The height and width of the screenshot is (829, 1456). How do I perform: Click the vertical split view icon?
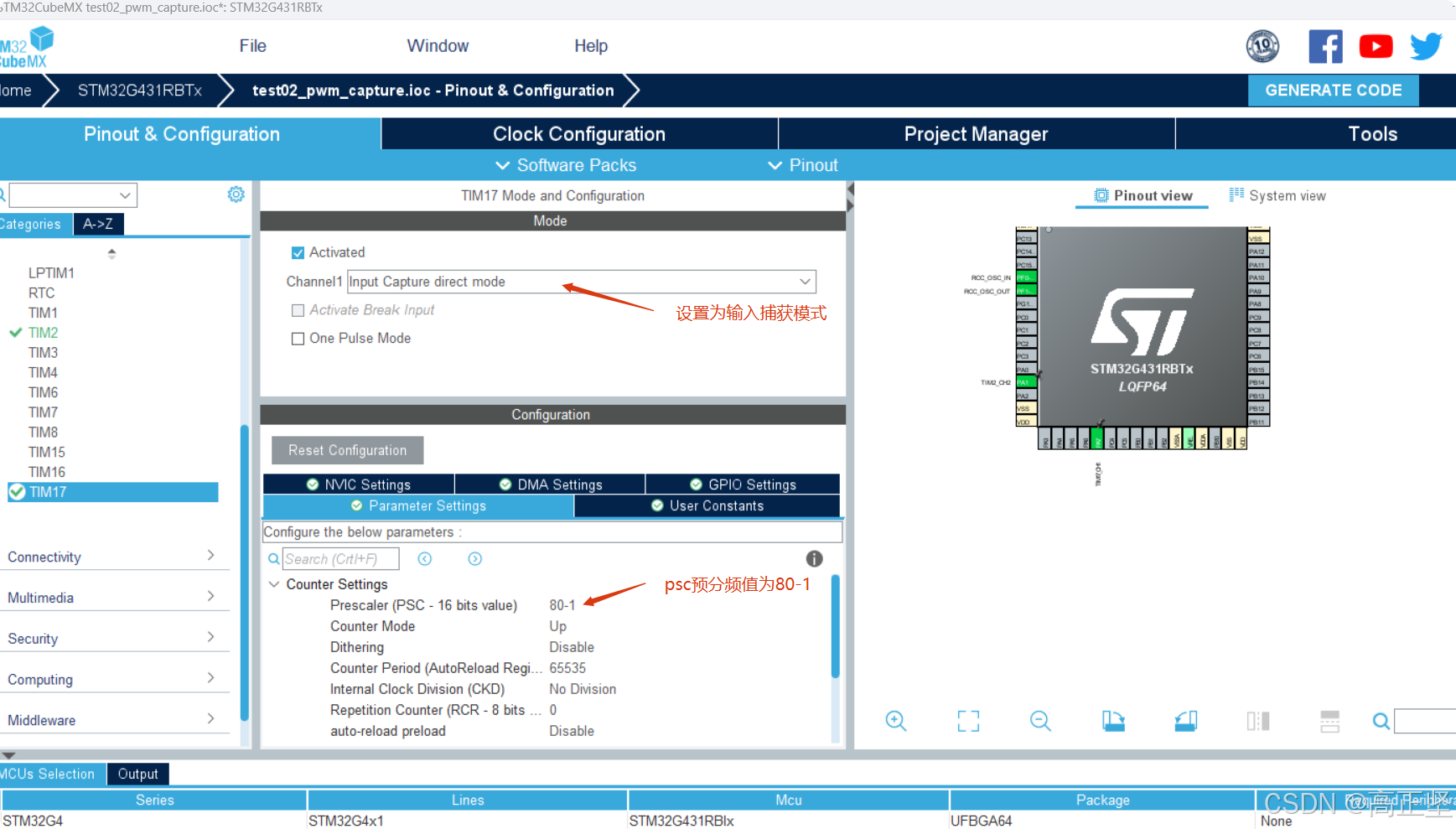(1258, 721)
